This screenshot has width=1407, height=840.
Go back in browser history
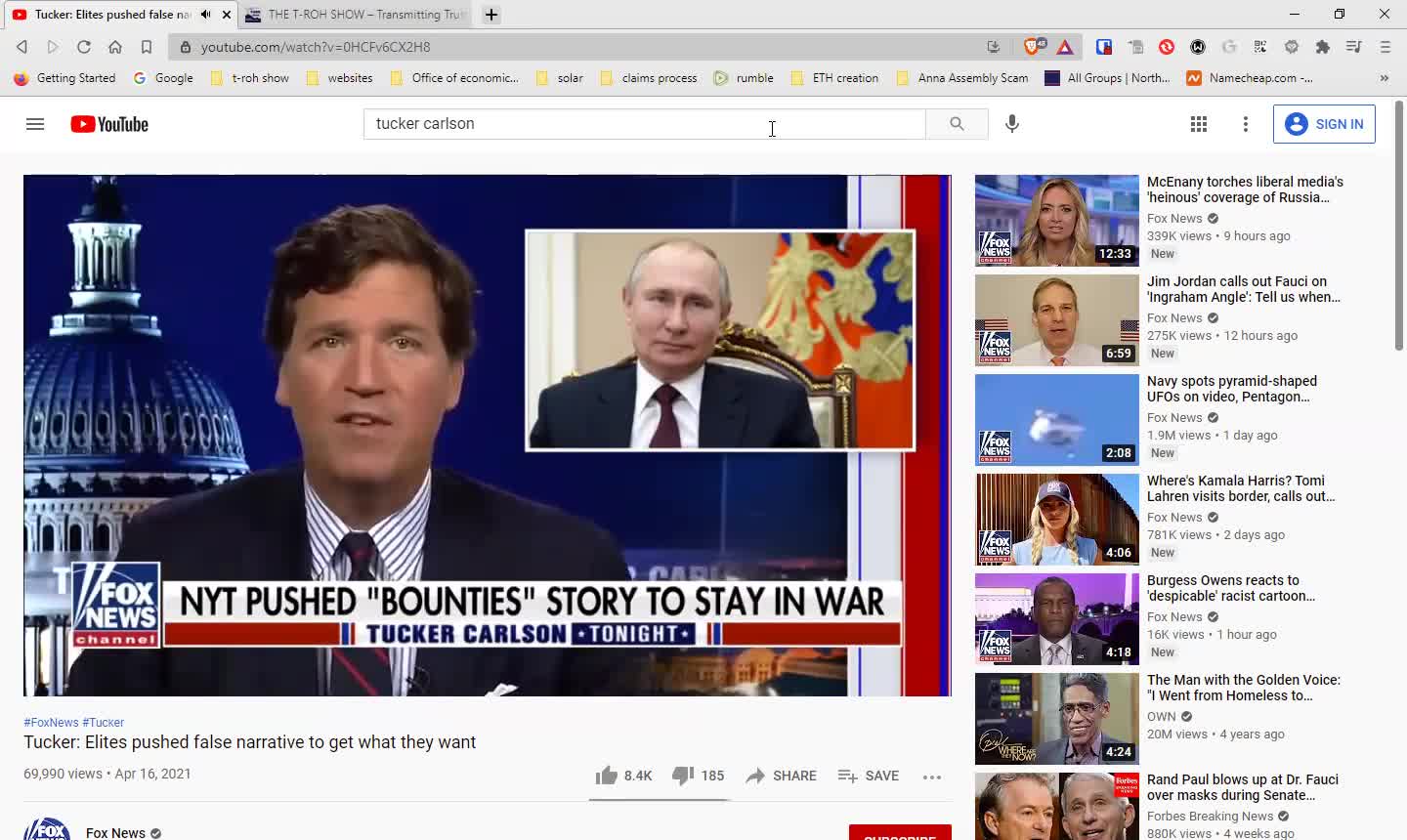[x=21, y=47]
